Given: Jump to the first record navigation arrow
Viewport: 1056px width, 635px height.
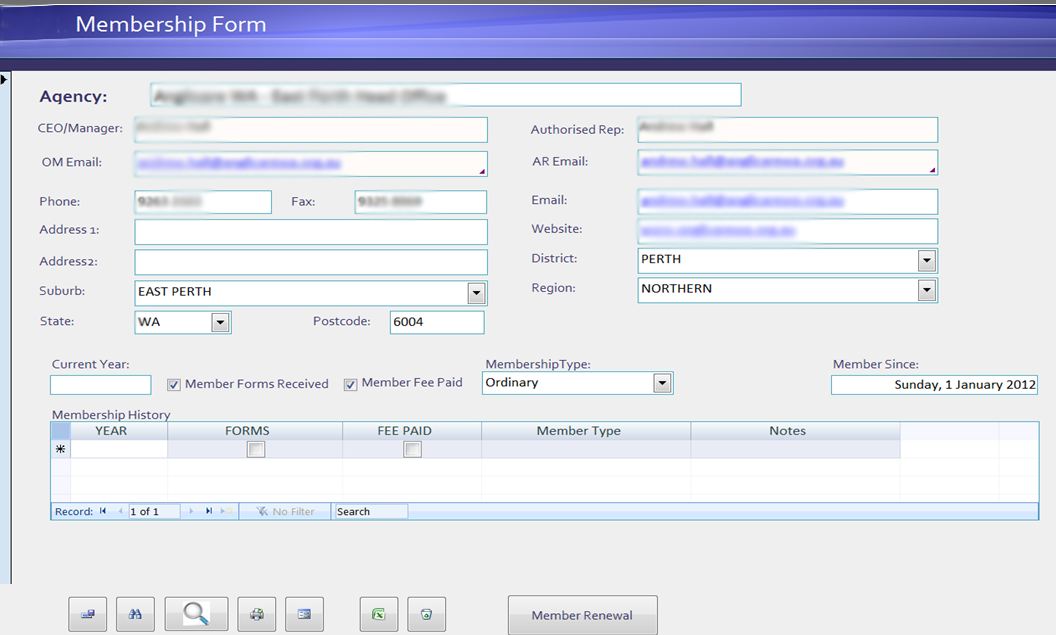Looking at the screenshot, I should click(x=103, y=511).
